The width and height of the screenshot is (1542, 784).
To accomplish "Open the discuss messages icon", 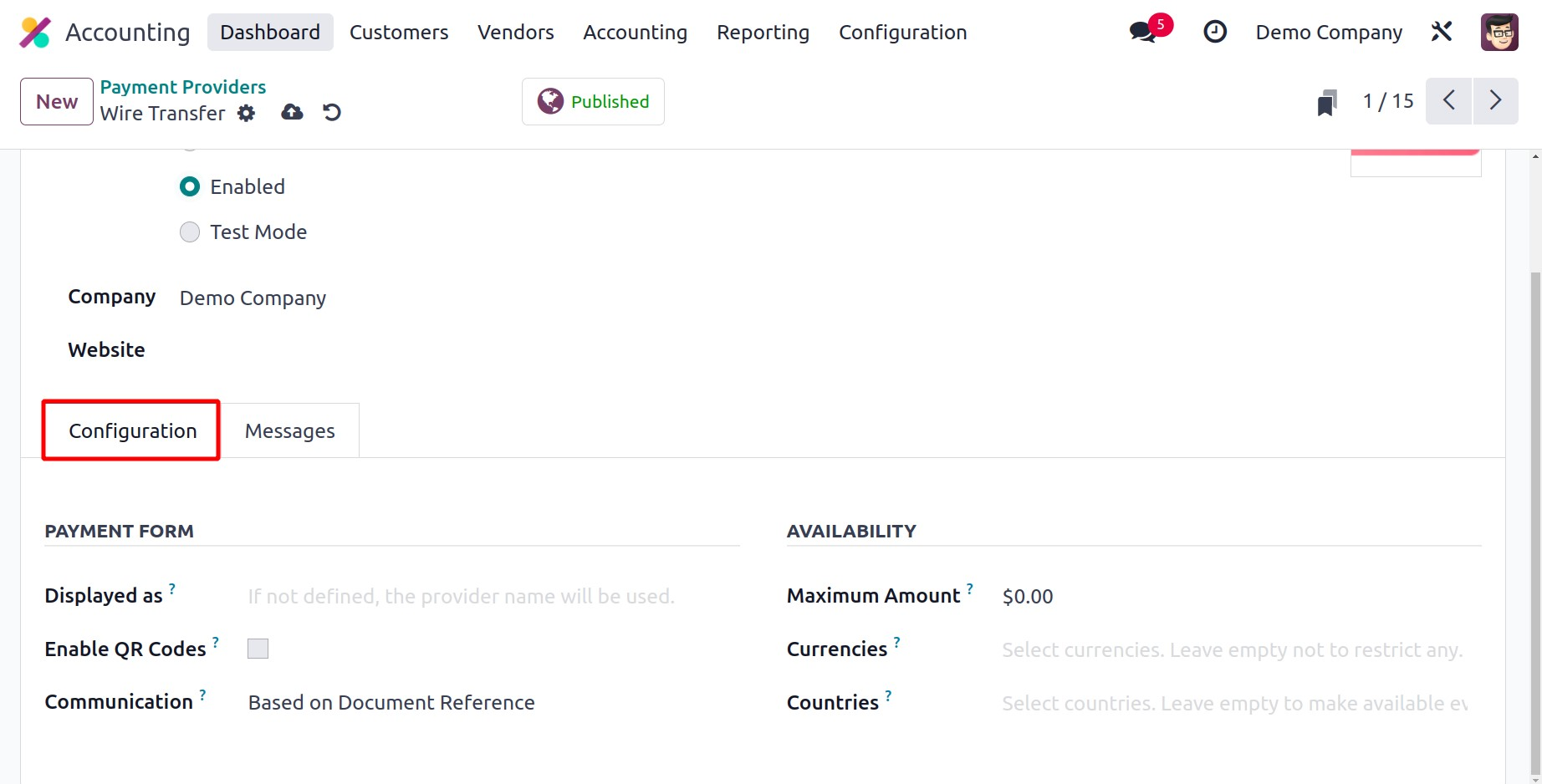I will click(1142, 33).
